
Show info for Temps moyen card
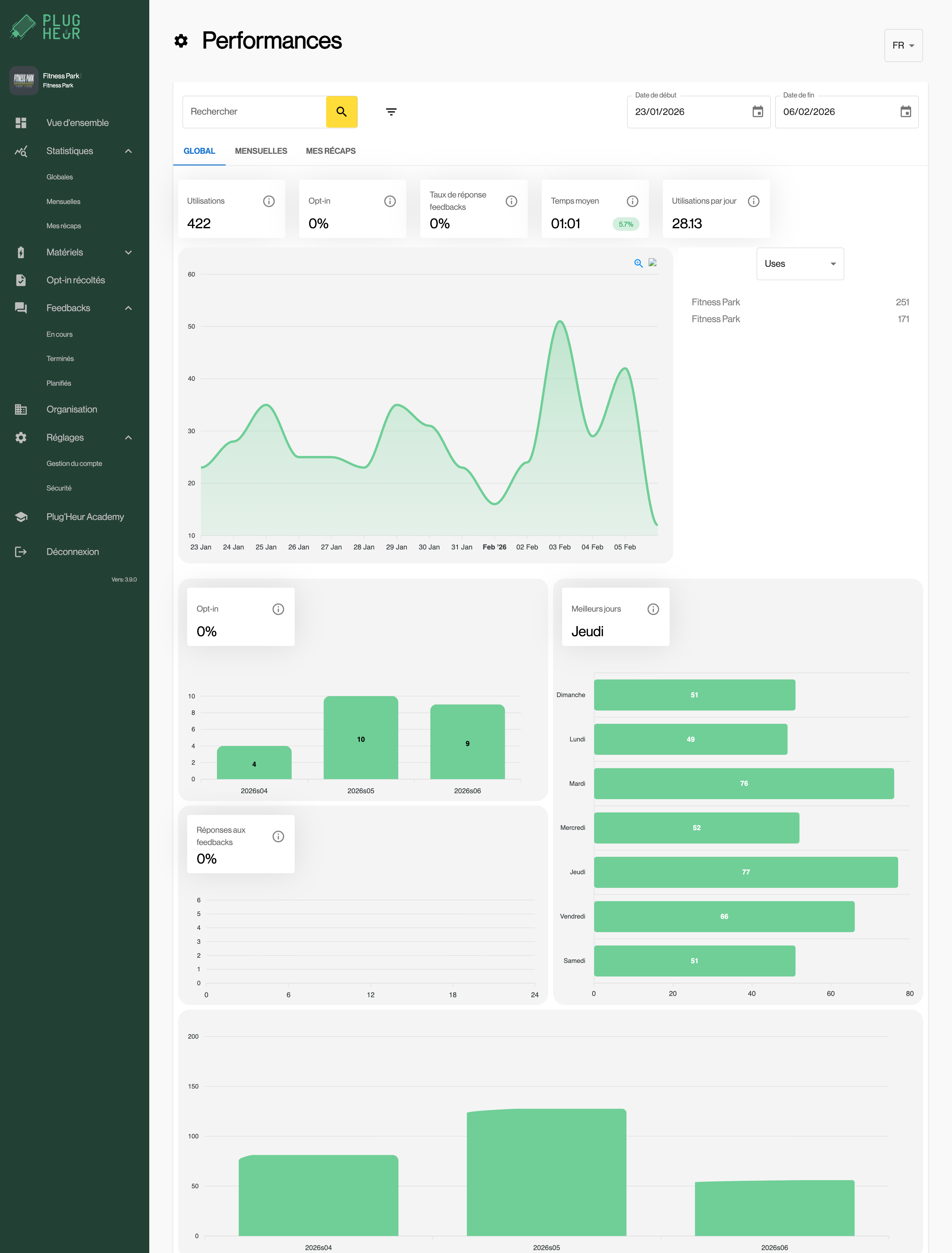point(632,201)
